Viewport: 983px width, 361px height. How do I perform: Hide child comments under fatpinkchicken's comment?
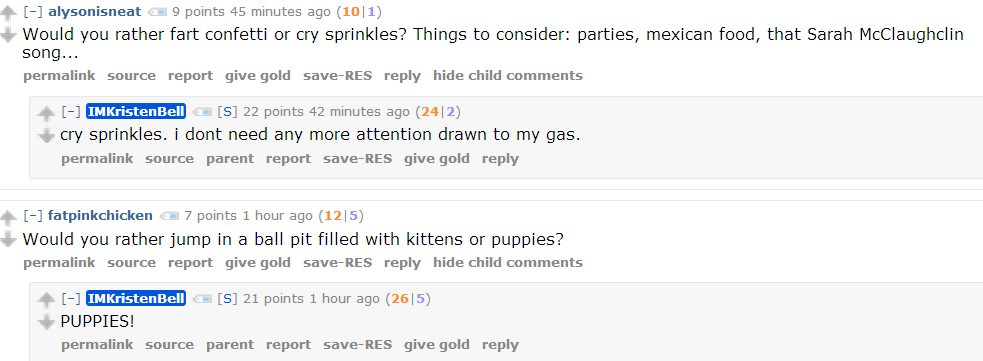click(508, 263)
